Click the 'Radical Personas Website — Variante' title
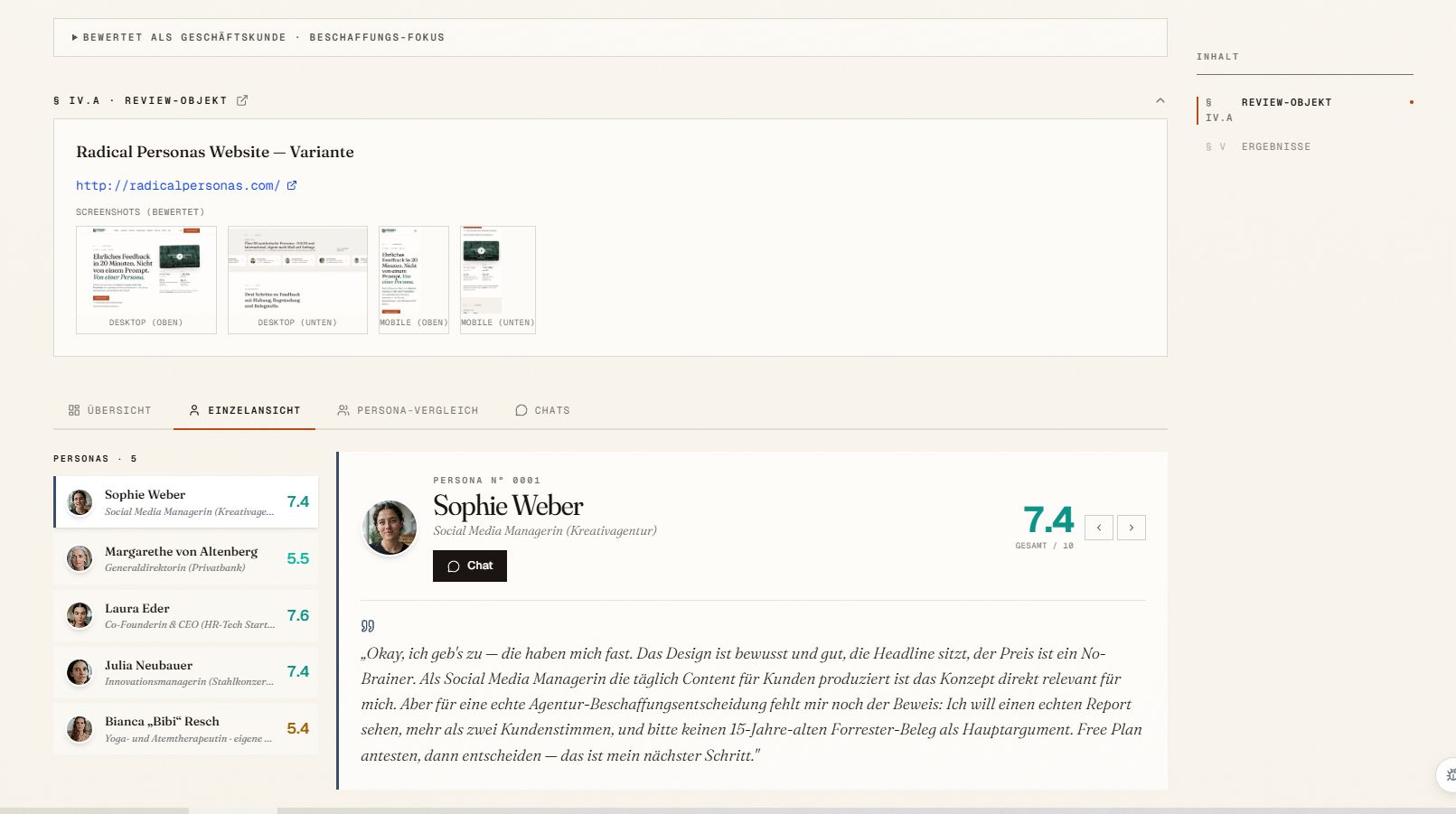The height and width of the screenshot is (814, 1456). [x=215, y=152]
